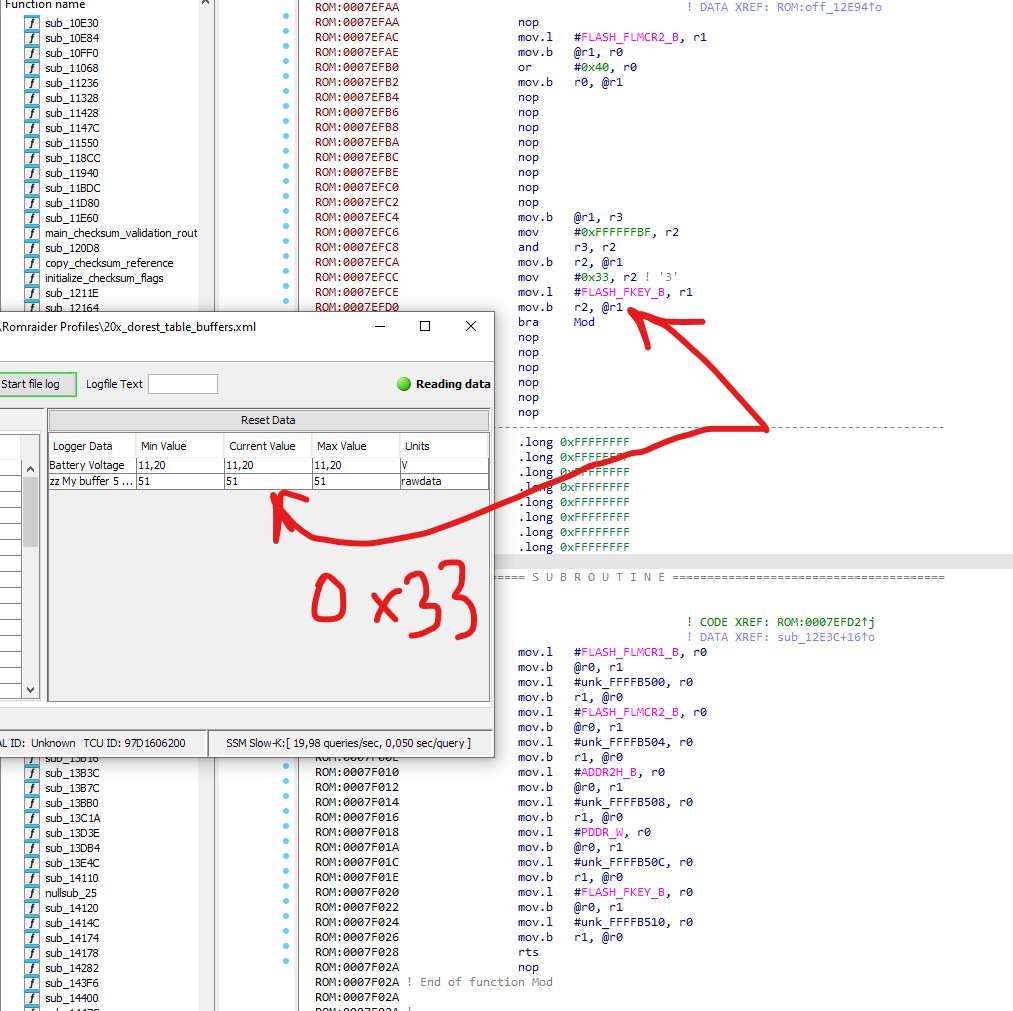Select sub_1211E in function list
The height and width of the screenshot is (1011, 1013).
(72, 293)
